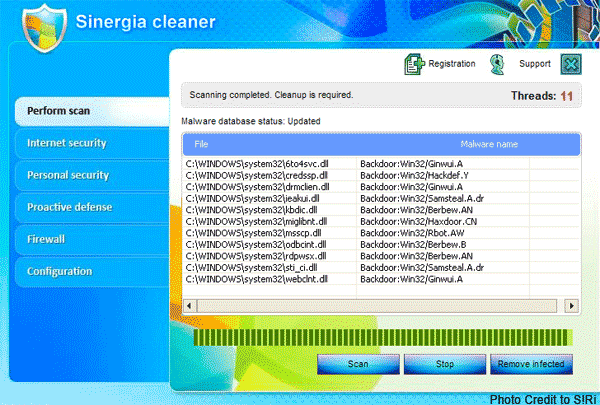Click the Sinergia cleaner shield logo
The width and height of the screenshot is (600, 405).
pyautogui.click(x=45, y=28)
